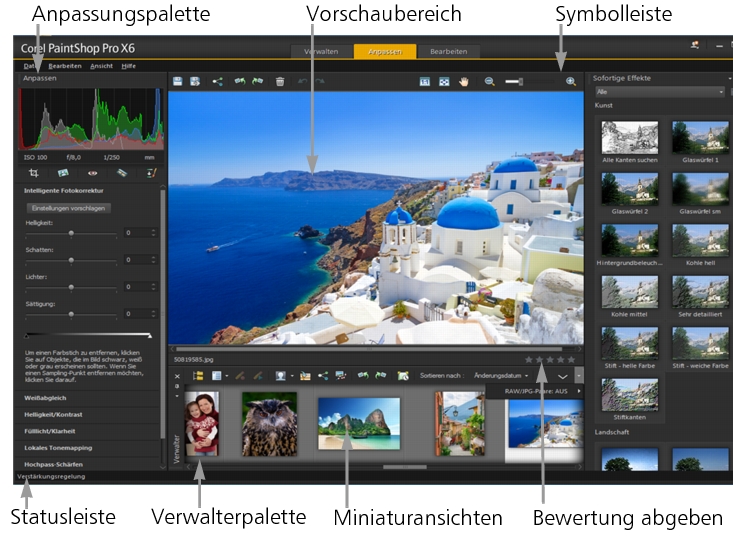This screenshot has width=733, height=539.
Task: Select the owl thumbnail in organizer
Action: [x=269, y=423]
